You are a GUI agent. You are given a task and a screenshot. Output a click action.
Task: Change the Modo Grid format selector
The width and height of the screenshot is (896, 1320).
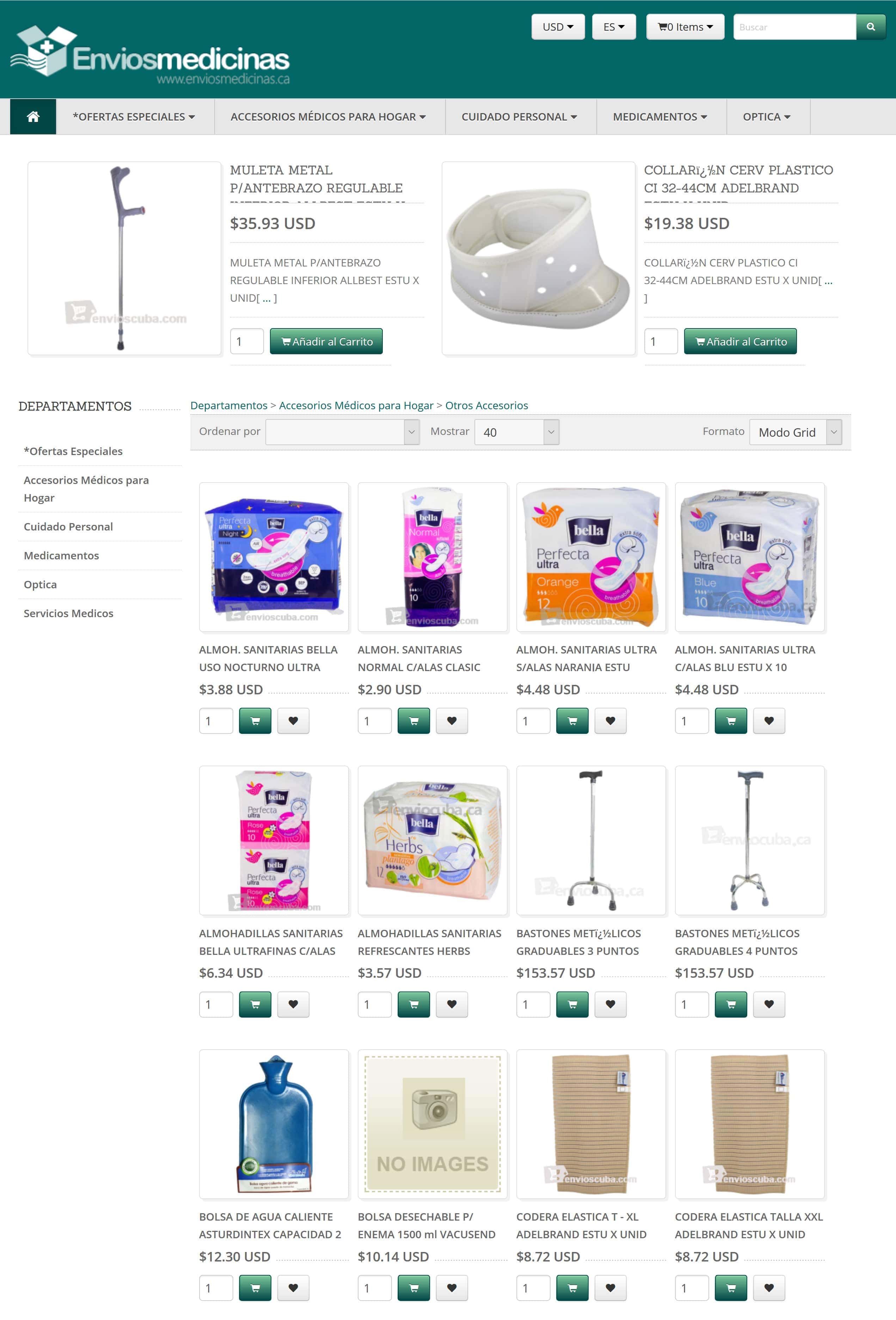tap(796, 432)
